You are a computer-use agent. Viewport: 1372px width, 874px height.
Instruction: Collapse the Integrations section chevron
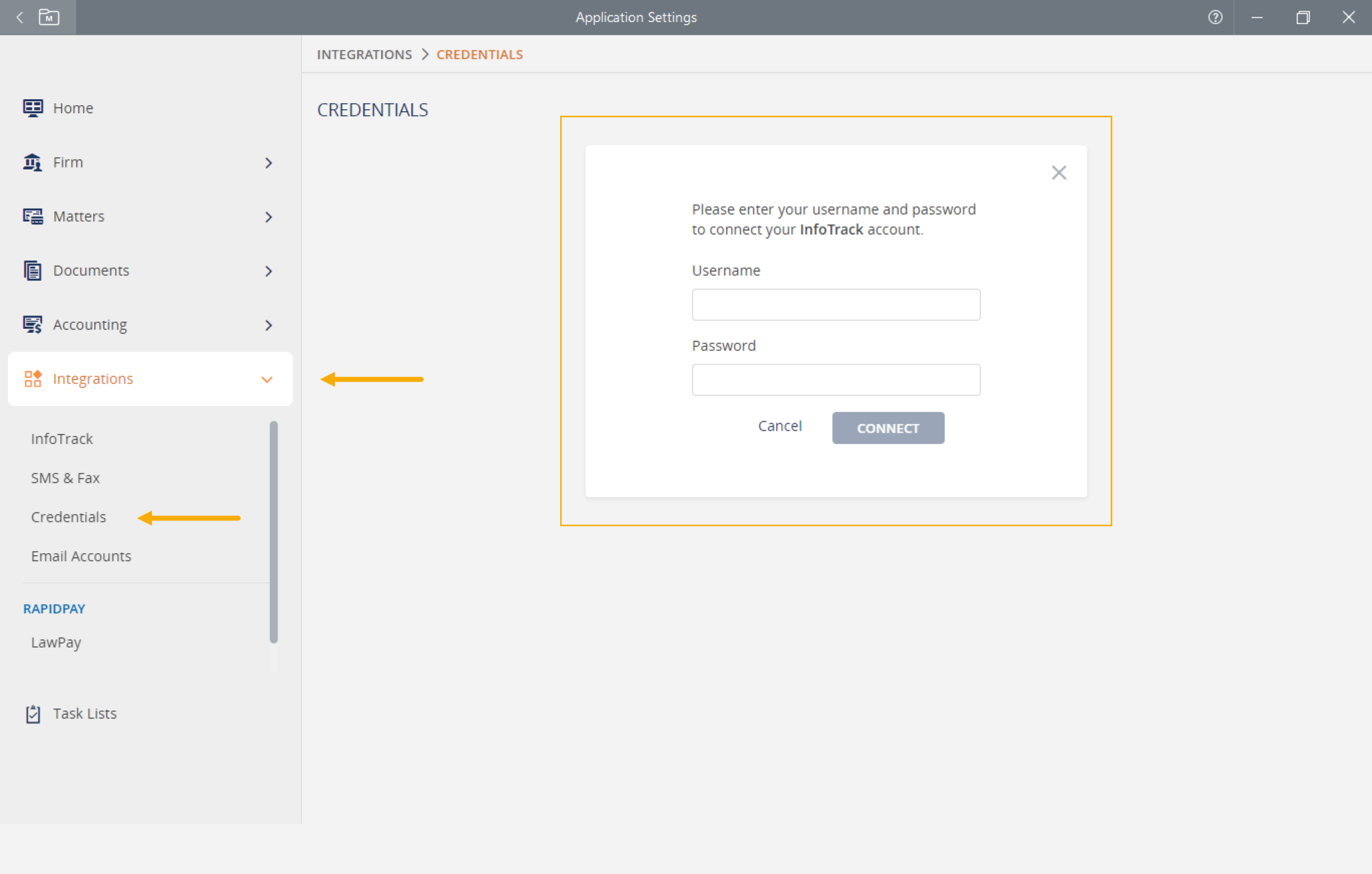pos(267,379)
